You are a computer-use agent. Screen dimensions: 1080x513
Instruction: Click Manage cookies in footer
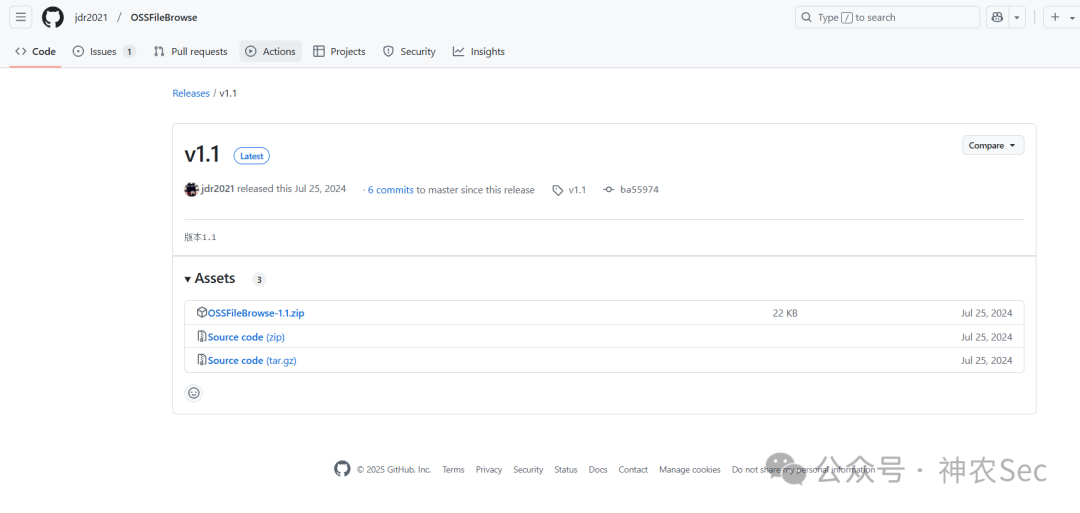[x=689, y=470]
